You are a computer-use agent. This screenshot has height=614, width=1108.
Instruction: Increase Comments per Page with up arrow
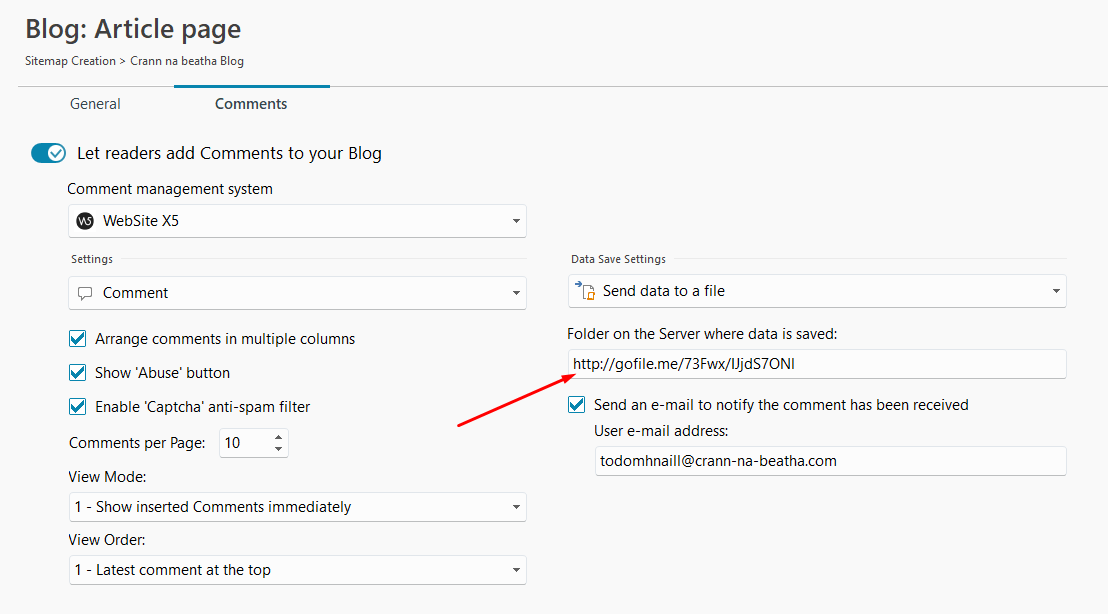(x=278, y=437)
